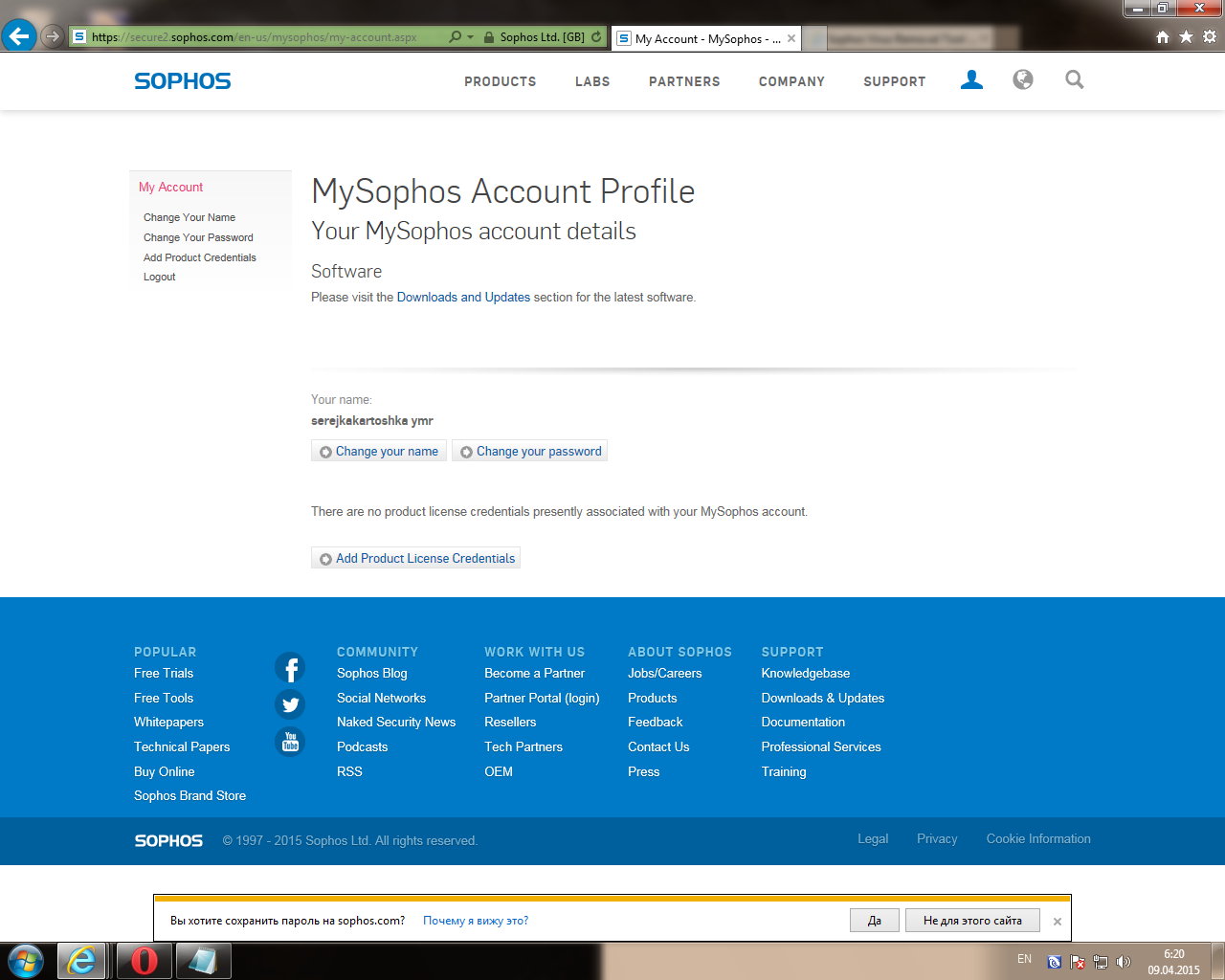1225x980 pixels.
Task: Open Jobs/Careers footer link
Action: coord(665,674)
